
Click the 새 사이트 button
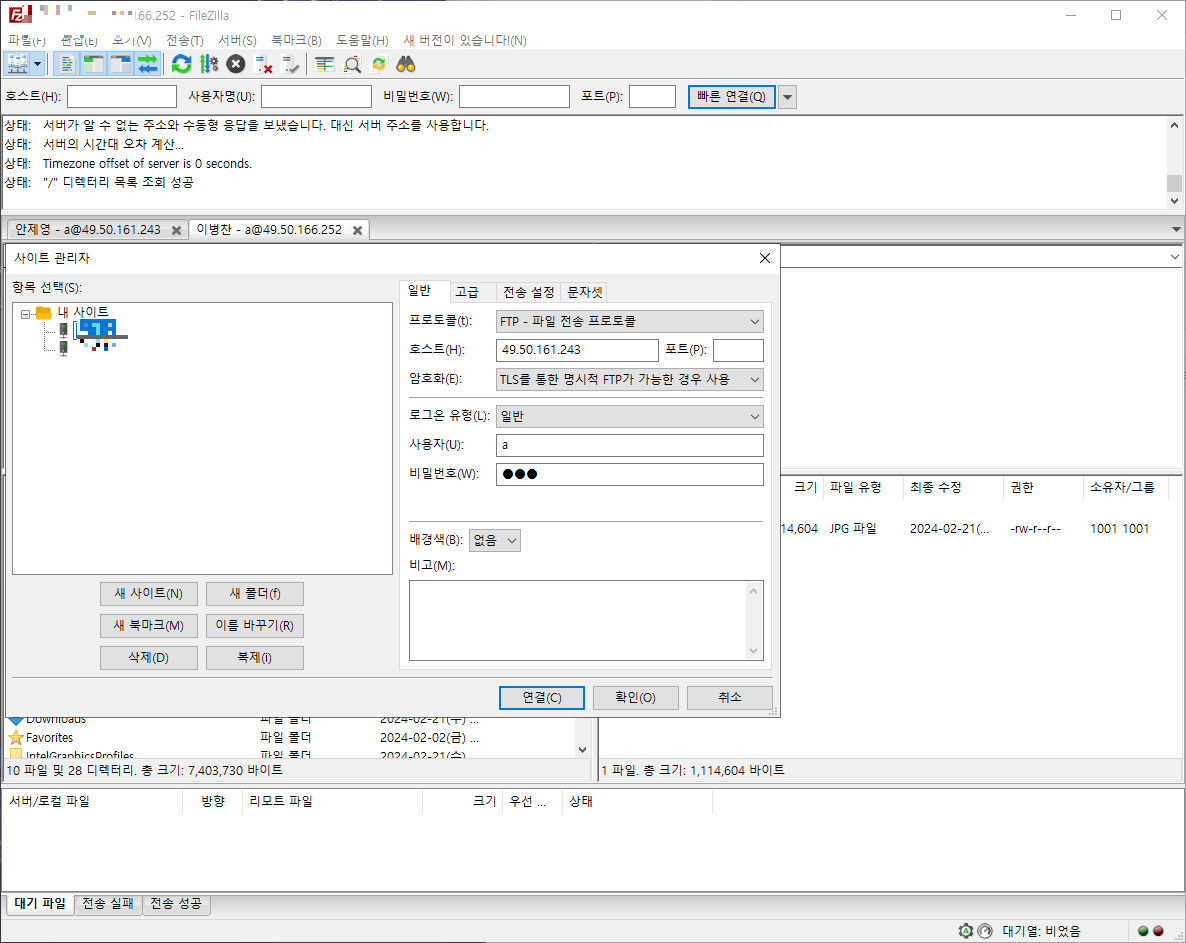click(x=148, y=594)
